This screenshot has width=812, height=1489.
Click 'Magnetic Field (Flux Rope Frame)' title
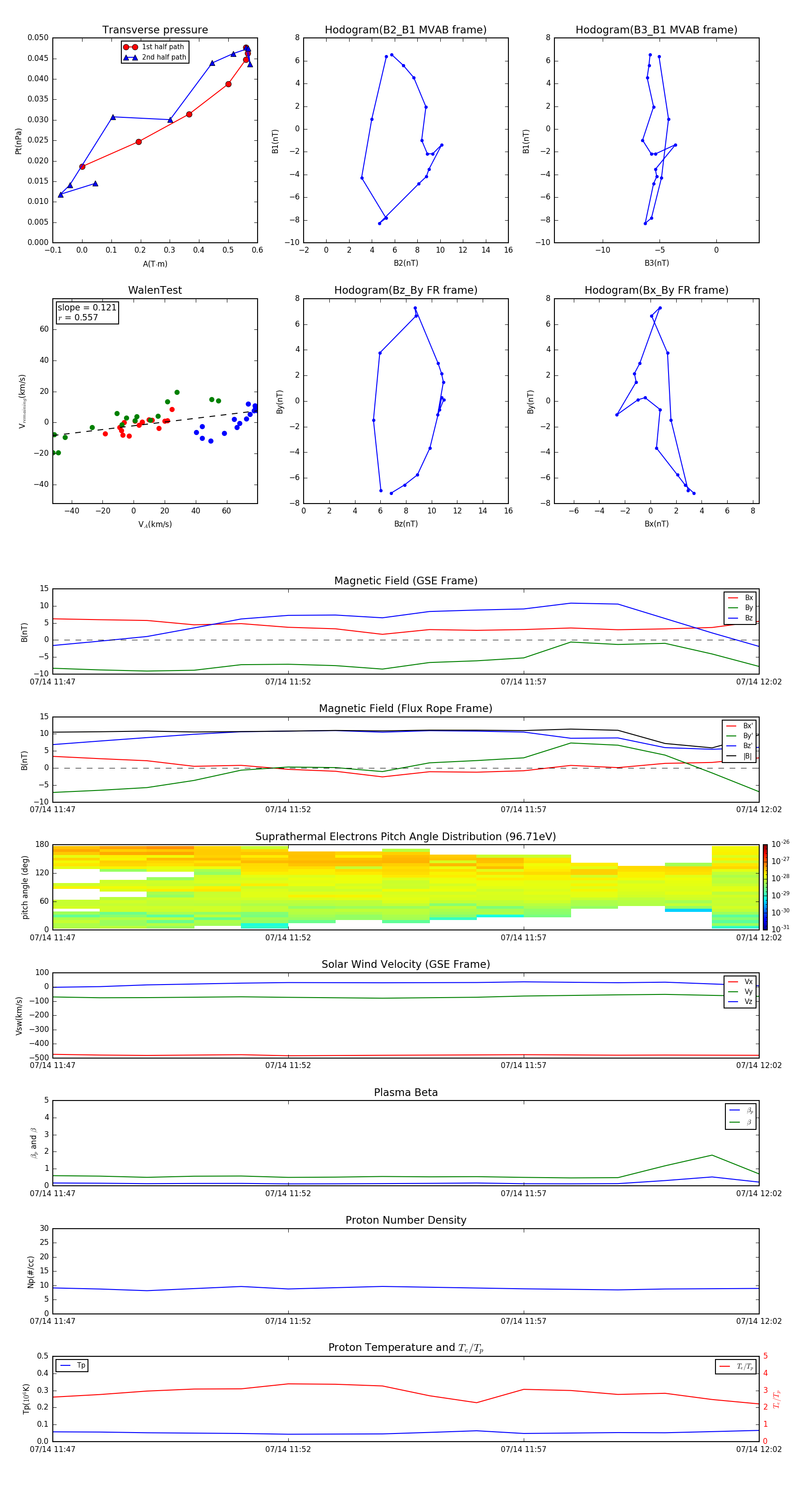click(x=406, y=709)
